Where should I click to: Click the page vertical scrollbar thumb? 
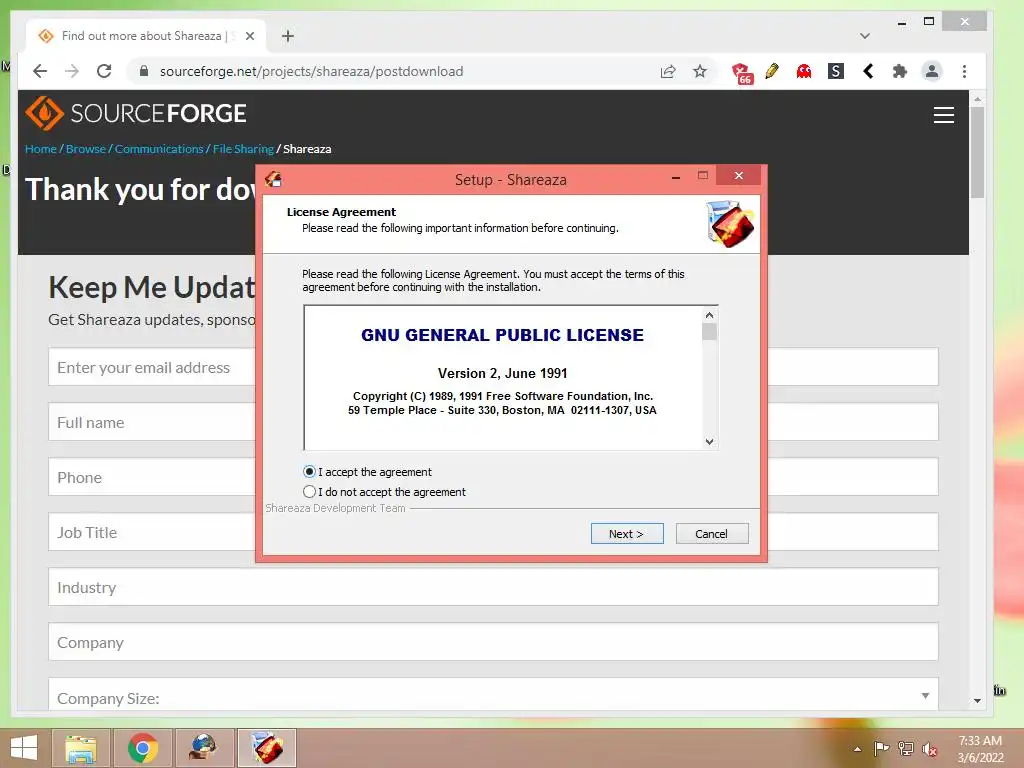(x=977, y=152)
